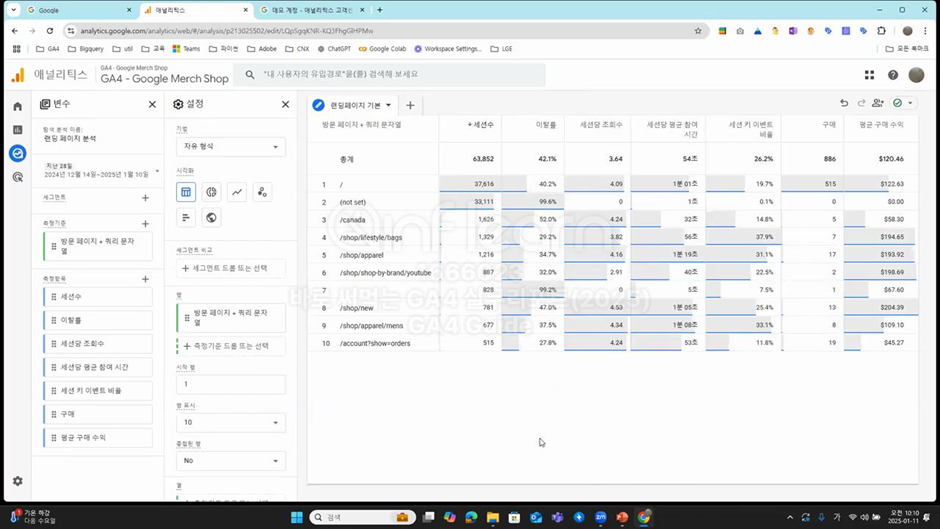Open the Google apps grid icon

click(869, 75)
